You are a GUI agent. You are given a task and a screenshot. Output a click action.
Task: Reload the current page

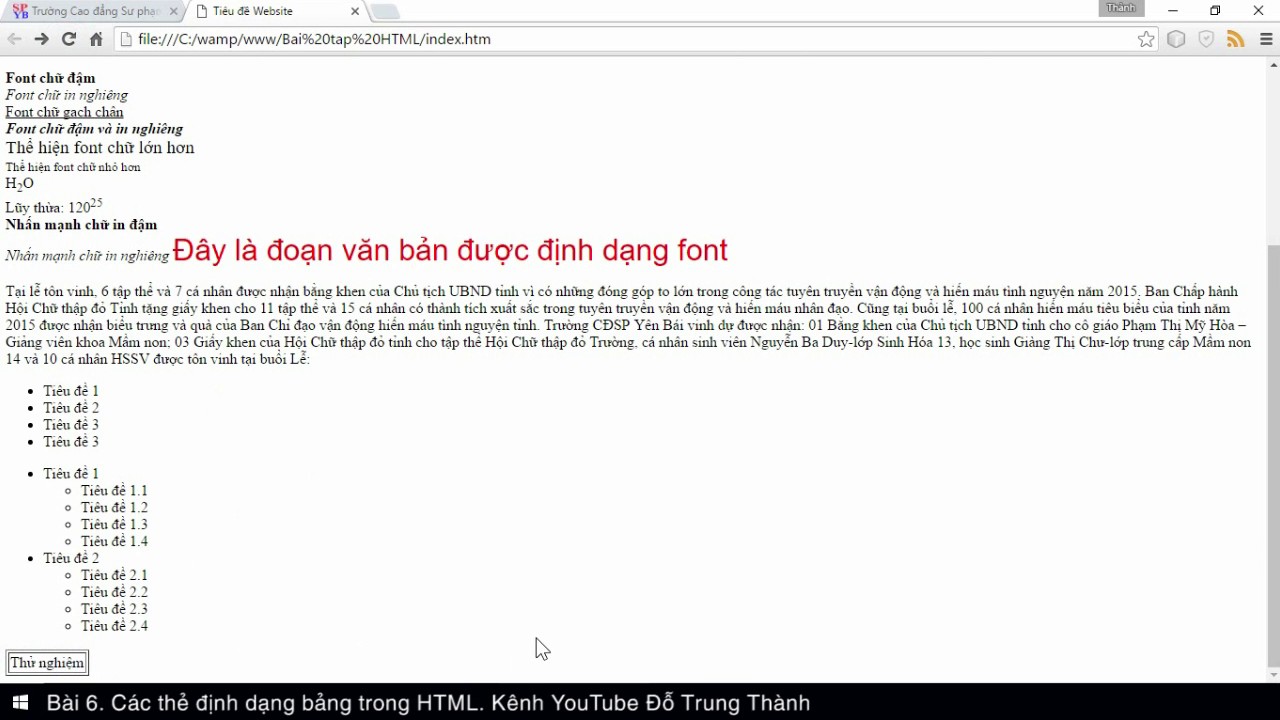[x=68, y=39]
